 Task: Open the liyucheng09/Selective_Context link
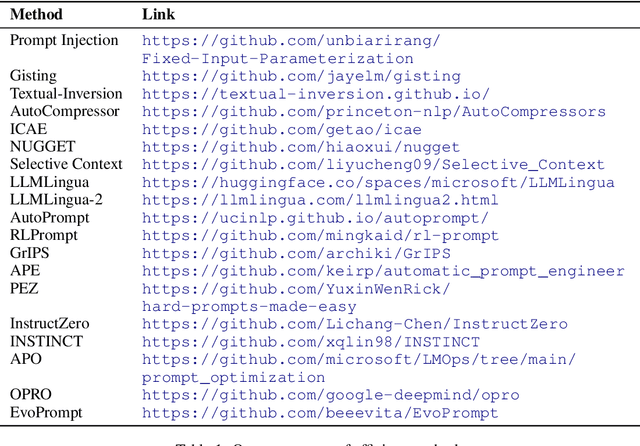(372, 165)
